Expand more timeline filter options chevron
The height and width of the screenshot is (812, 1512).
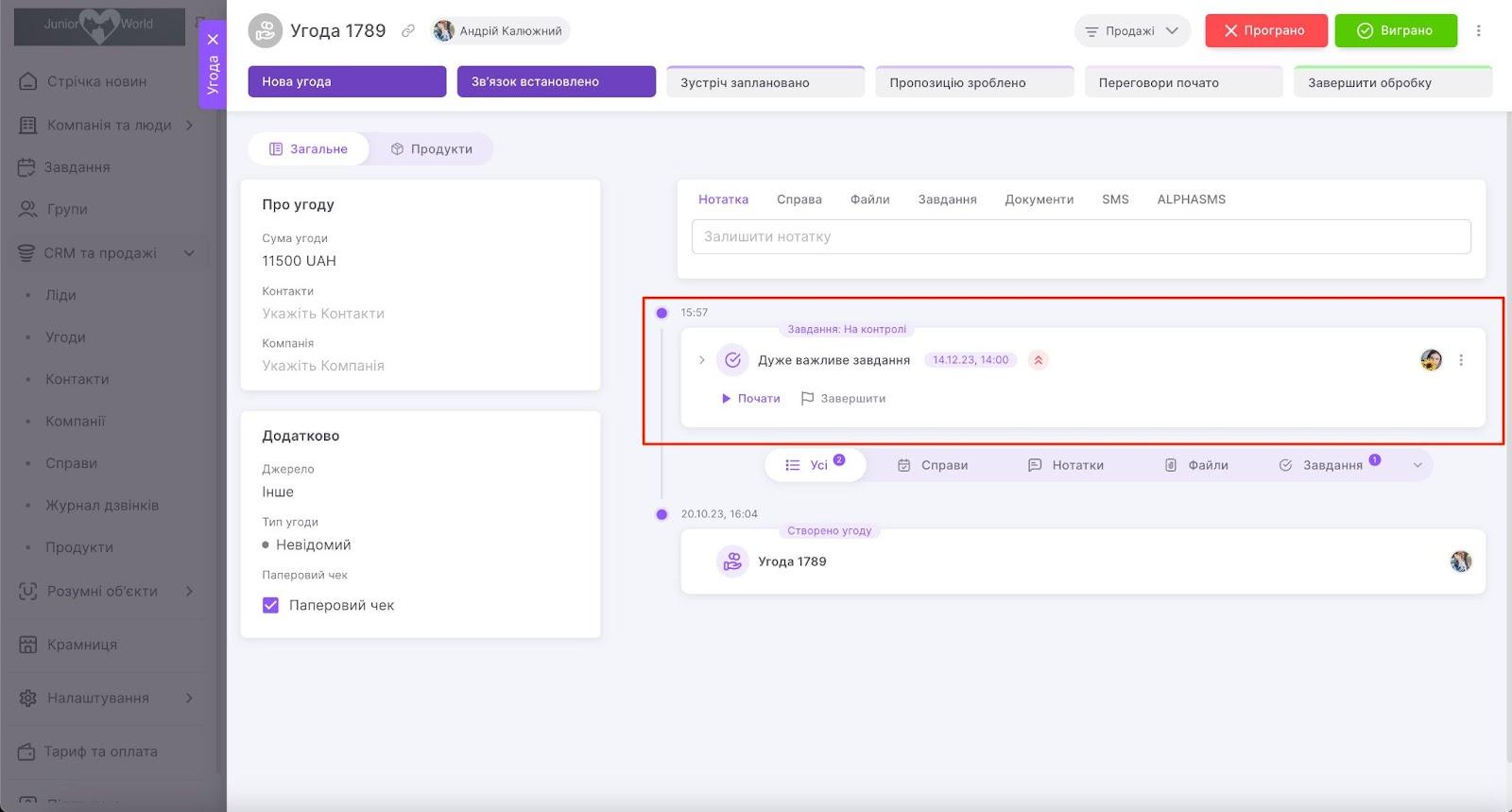tap(1417, 465)
